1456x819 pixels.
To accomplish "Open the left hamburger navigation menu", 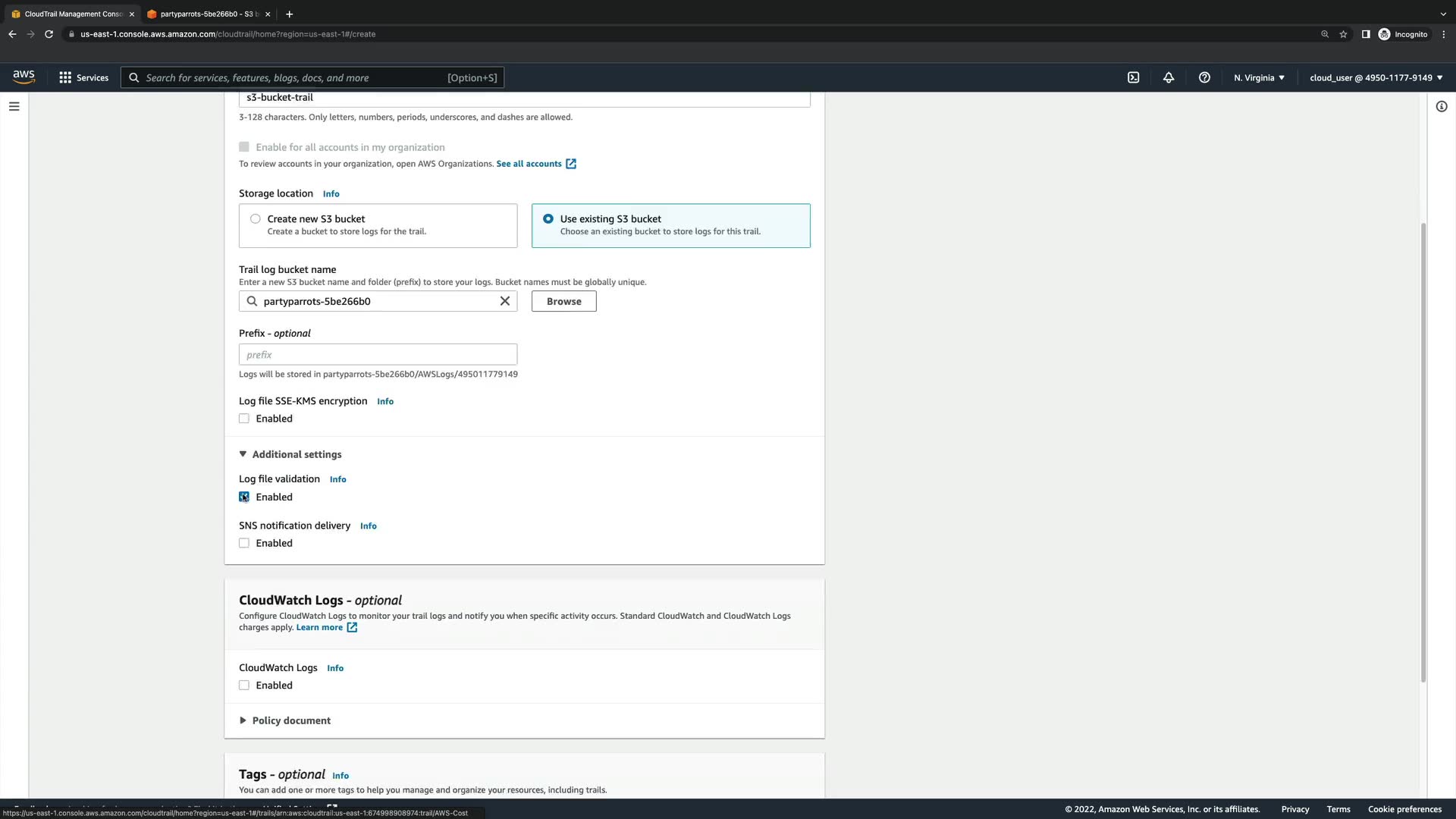I will click(14, 106).
